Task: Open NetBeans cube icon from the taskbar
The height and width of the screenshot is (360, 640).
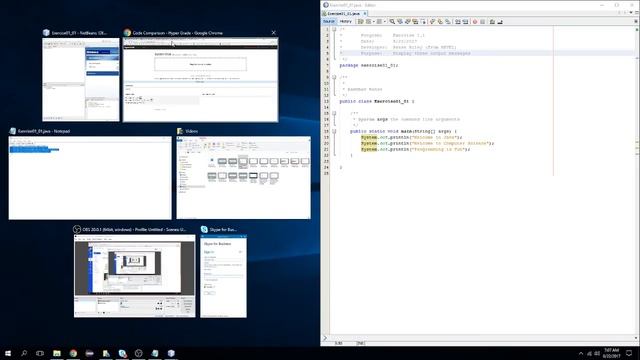Action: point(171,353)
